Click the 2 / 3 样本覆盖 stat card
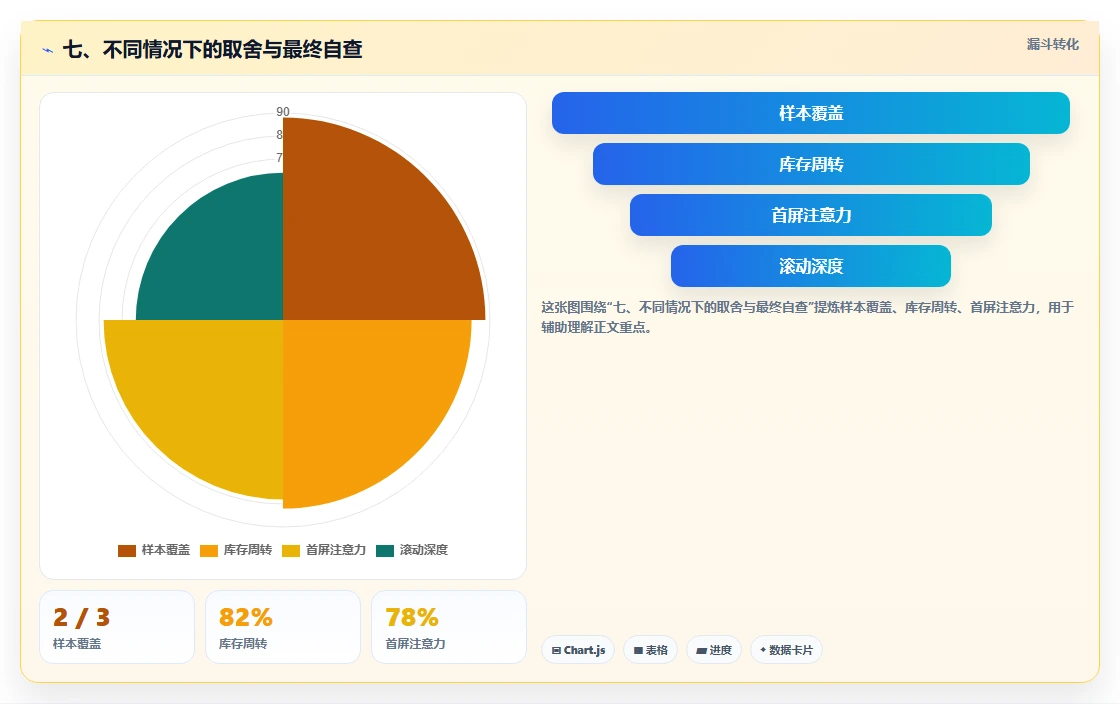The width and height of the screenshot is (1120, 704). point(117,627)
